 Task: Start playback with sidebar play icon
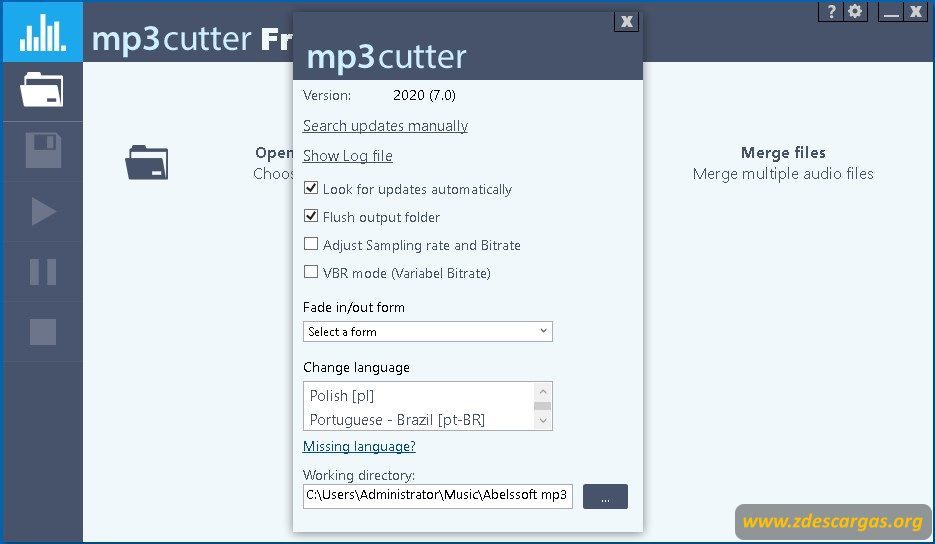coord(43,211)
